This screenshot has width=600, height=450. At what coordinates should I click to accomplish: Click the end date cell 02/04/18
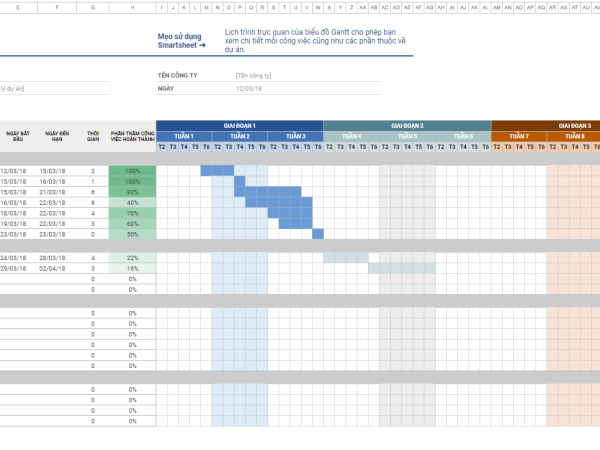point(56,269)
